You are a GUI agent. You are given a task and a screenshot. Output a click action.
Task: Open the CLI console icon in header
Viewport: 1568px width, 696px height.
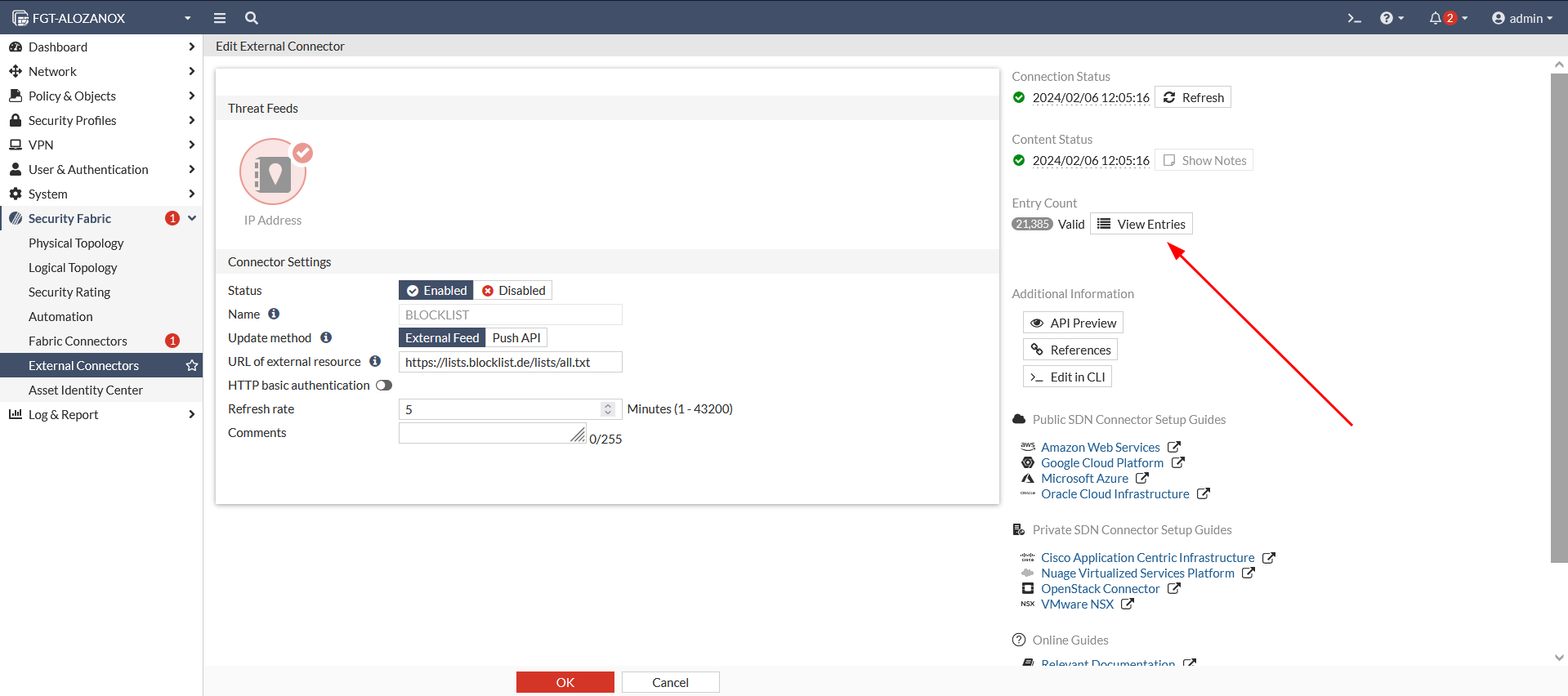(x=1354, y=18)
